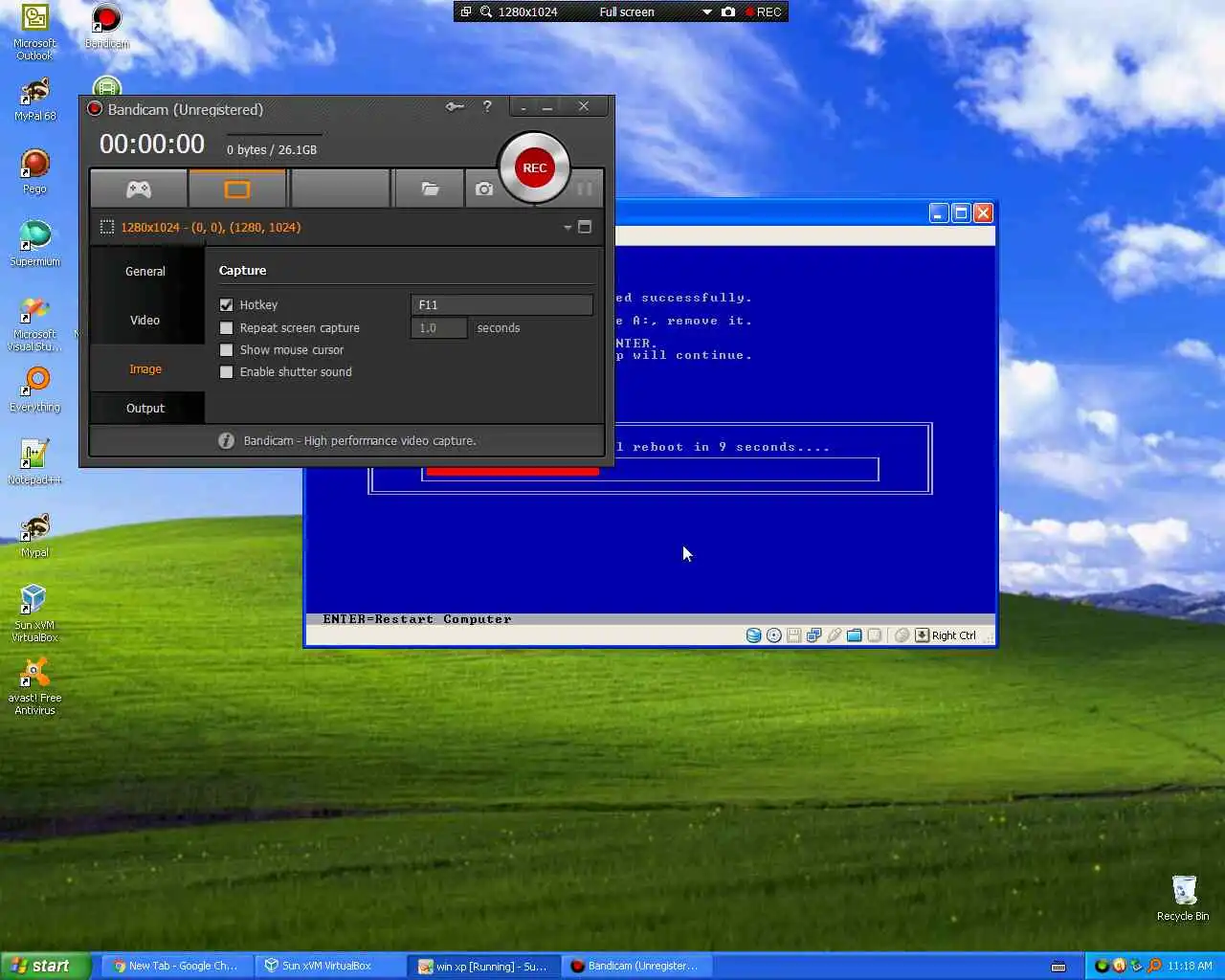Click the VirtualBox shared folders status icon

click(x=855, y=635)
